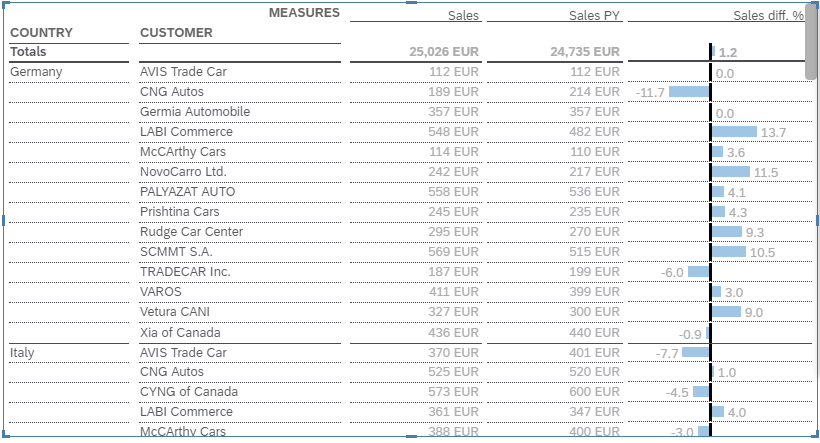The image size is (820, 443).
Task: Click the CYNG of Canada customer cell
Action: click(x=189, y=392)
